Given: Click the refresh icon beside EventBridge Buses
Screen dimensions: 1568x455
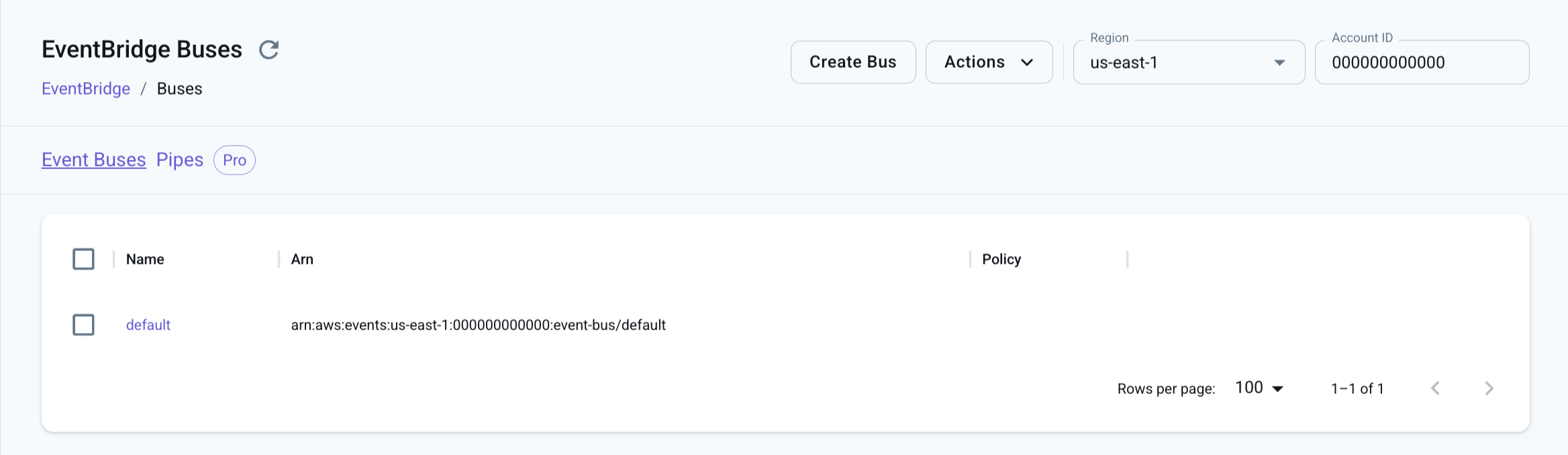Looking at the screenshot, I should [x=268, y=50].
